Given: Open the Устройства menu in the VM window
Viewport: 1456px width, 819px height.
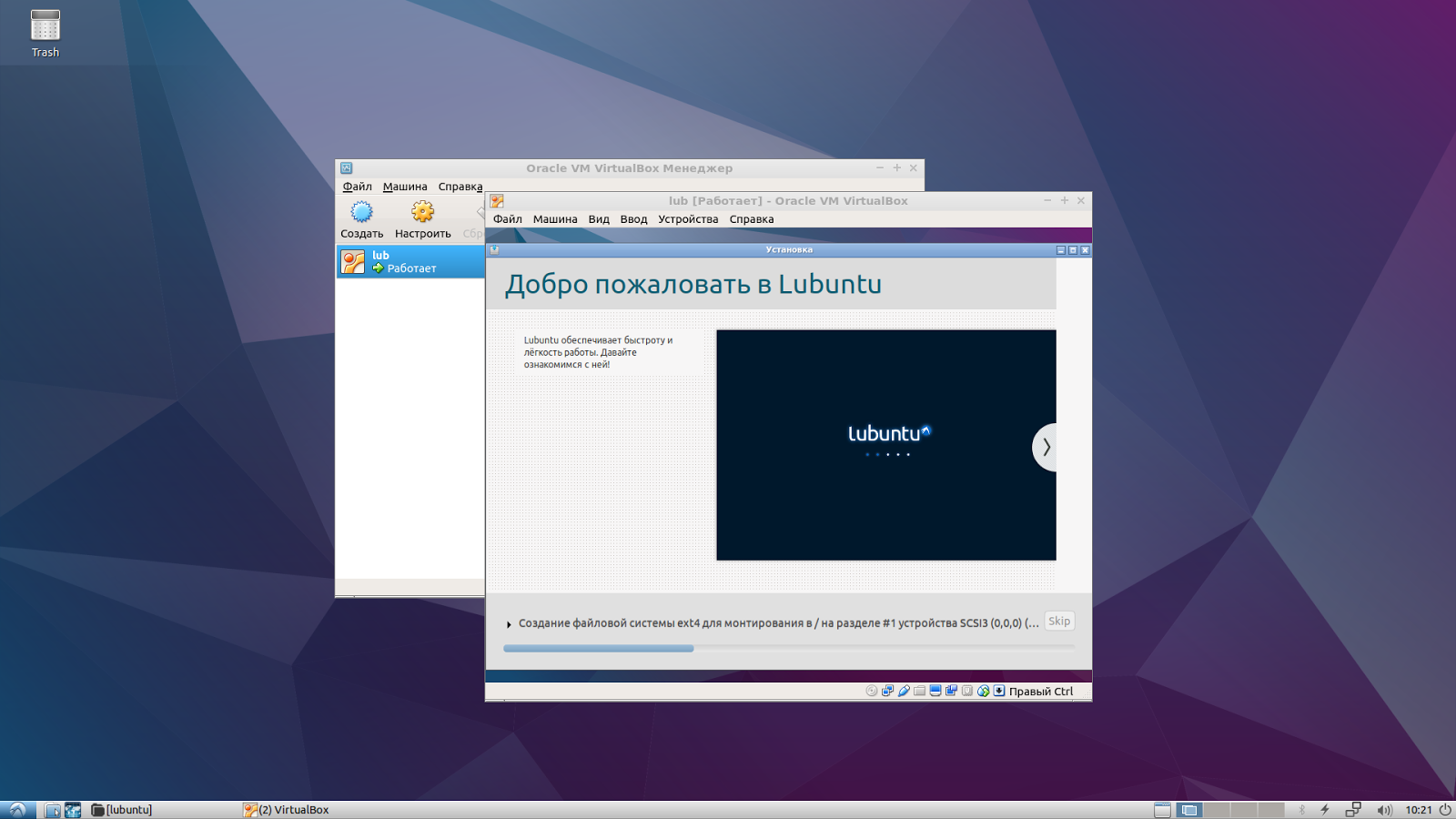Looking at the screenshot, I should (688, 219).
